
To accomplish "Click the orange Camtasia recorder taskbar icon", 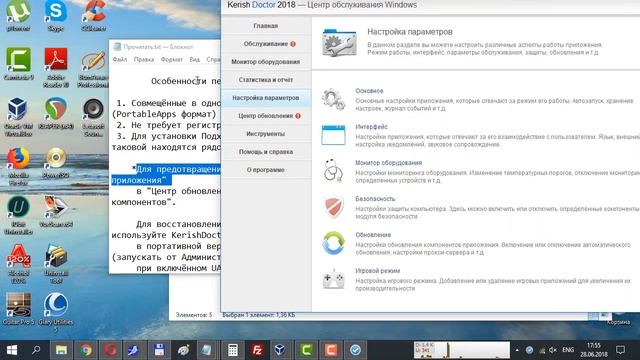I will (331, 350).
